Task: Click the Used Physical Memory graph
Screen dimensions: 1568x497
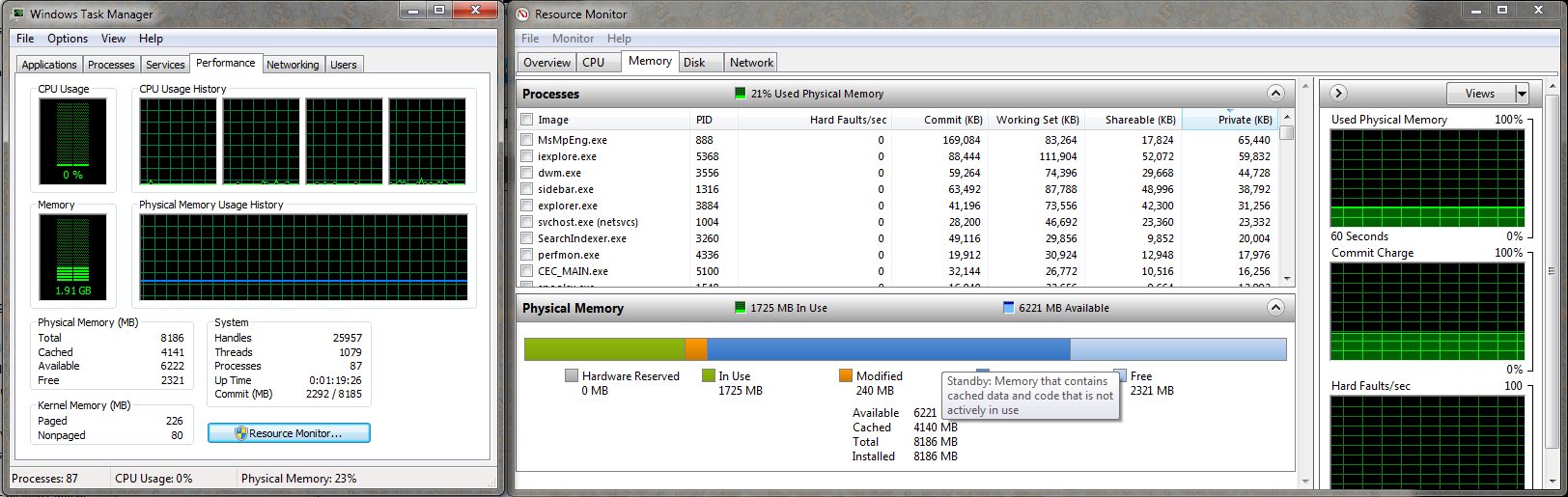Action: pos(1427,178)
